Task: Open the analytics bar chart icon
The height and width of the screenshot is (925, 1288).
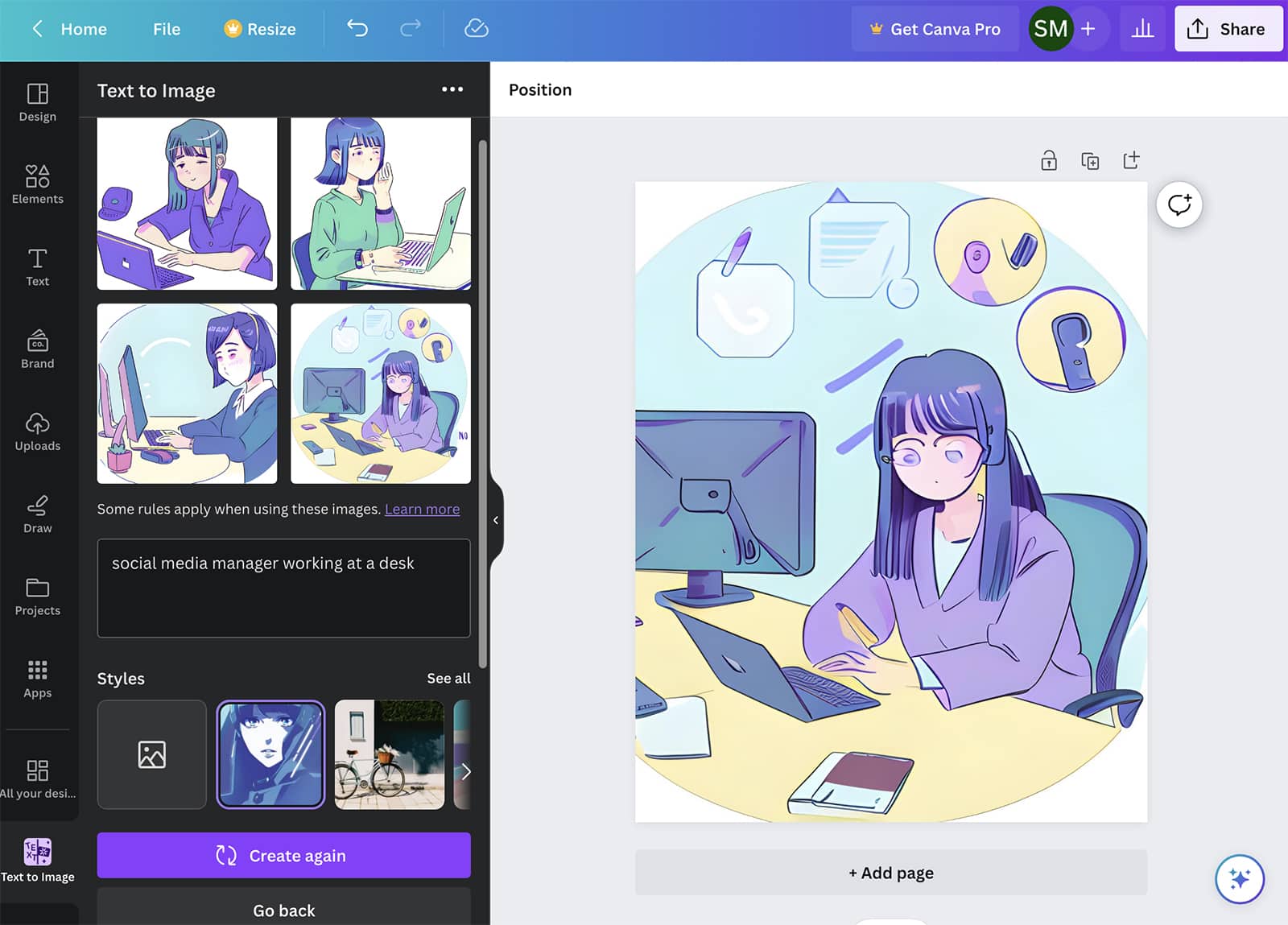Action: (x=1142, y=29)
